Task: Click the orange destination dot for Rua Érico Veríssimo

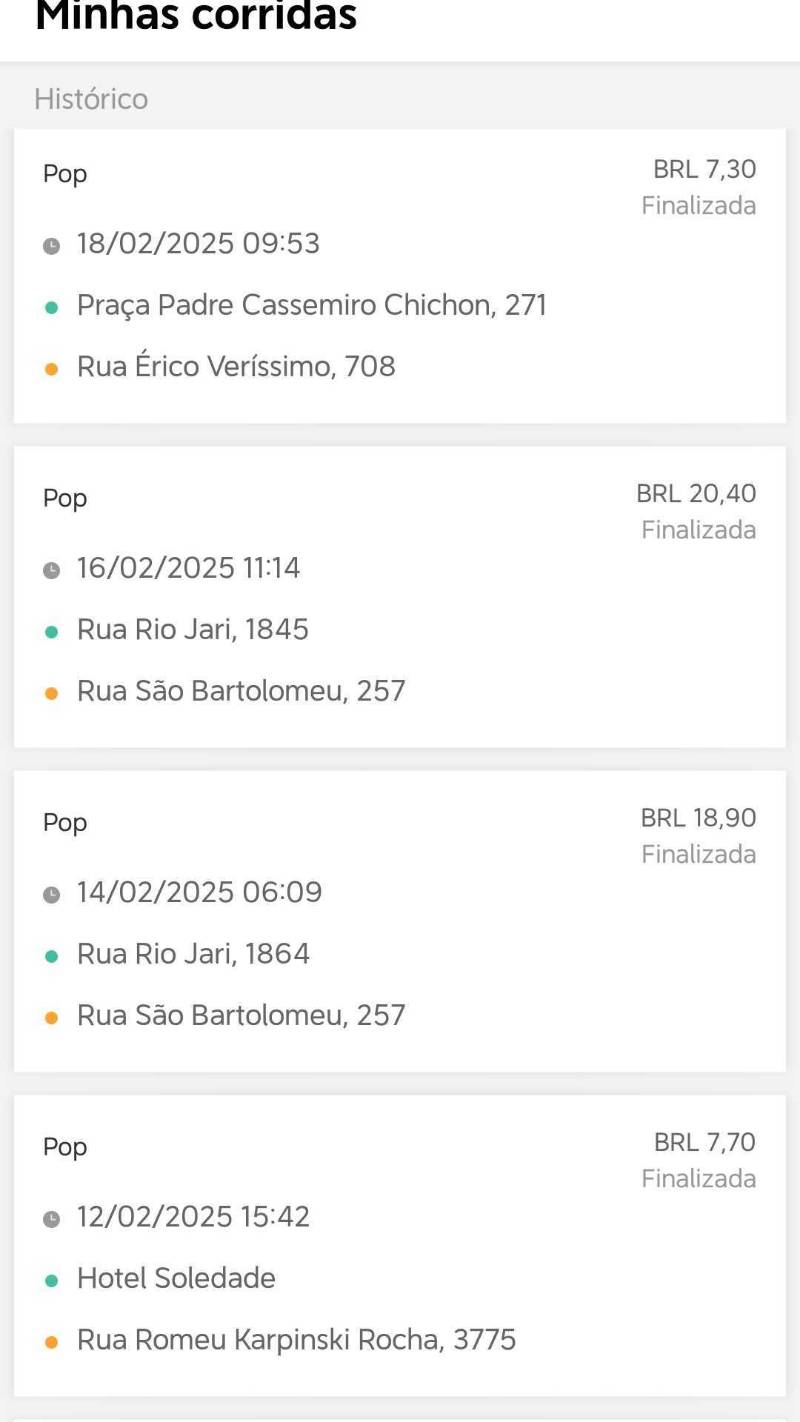Action: [x=52, y=369]
